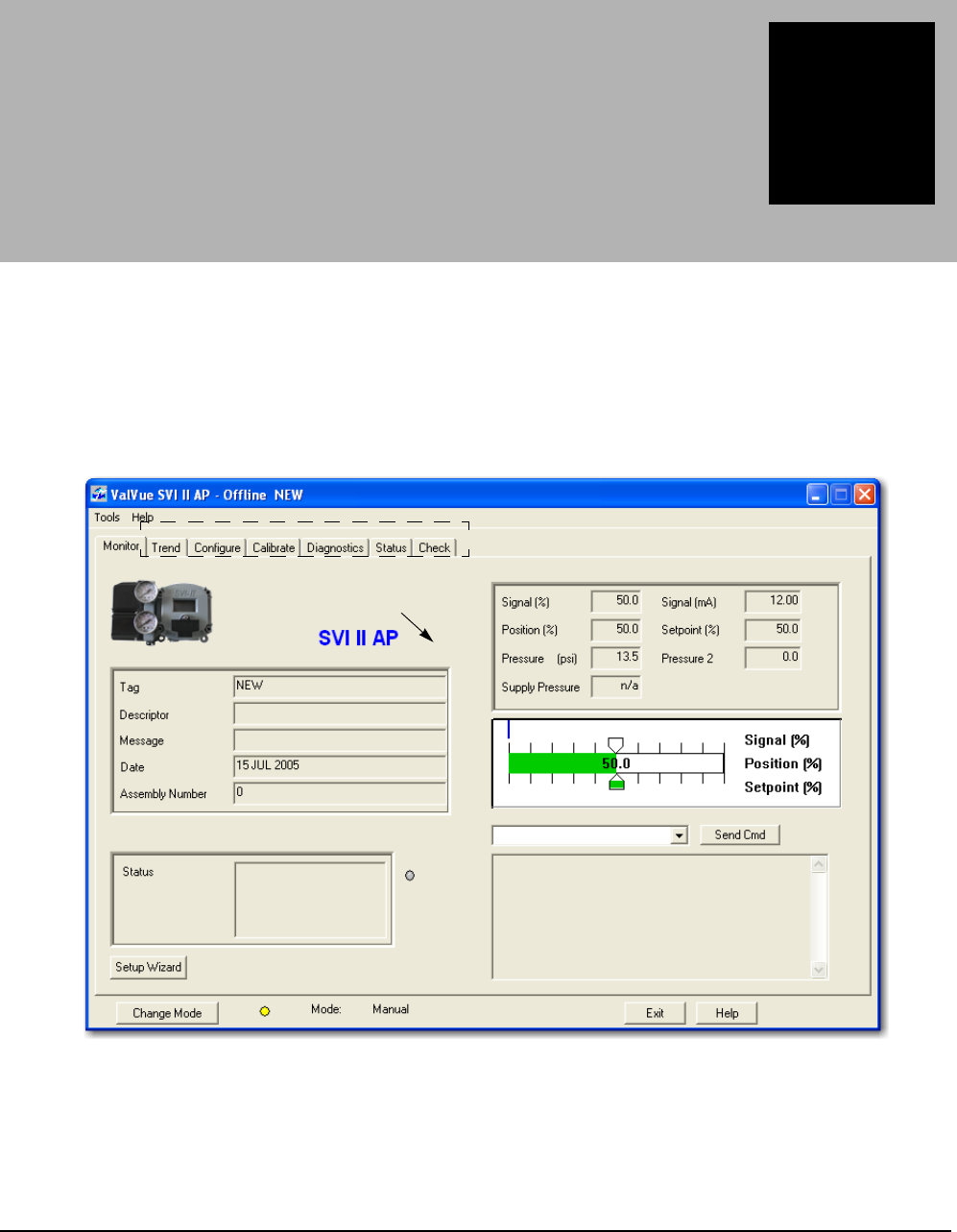The height and width of the screenshot is (1232, 957).
Task: Click the Change Mode button
Action: tap(167, 1013)
